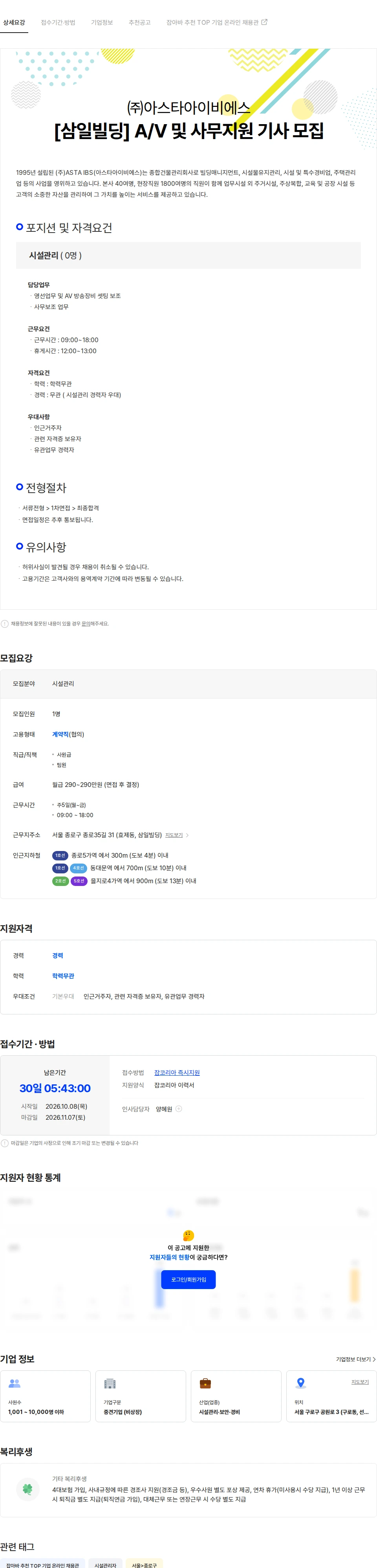This screenshot has width=377, height=1568.
Task: Click the 서울 구로구 공원로 3 address text
Action: tap(331, 1412)
